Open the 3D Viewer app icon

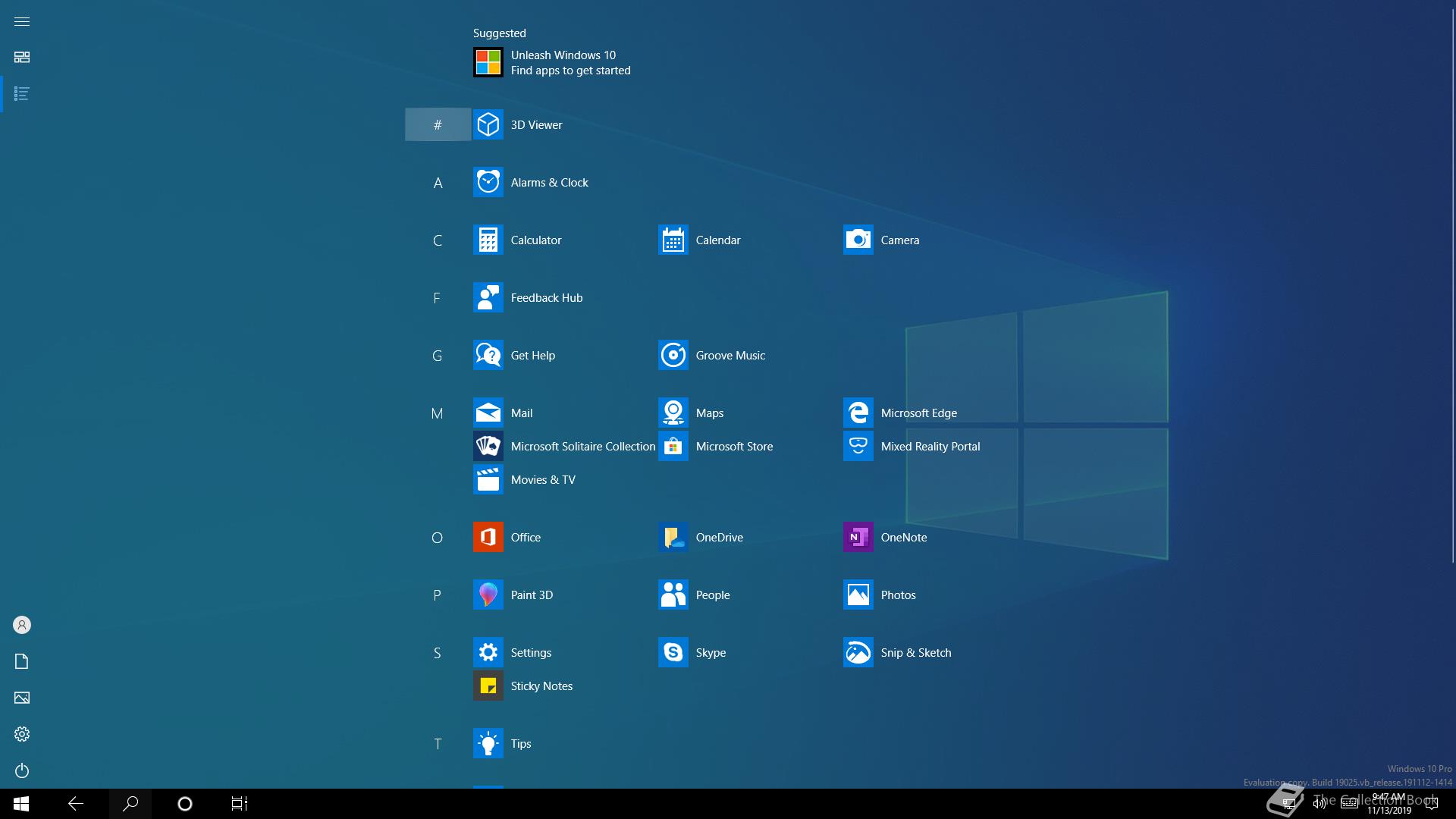pos(488,124)
